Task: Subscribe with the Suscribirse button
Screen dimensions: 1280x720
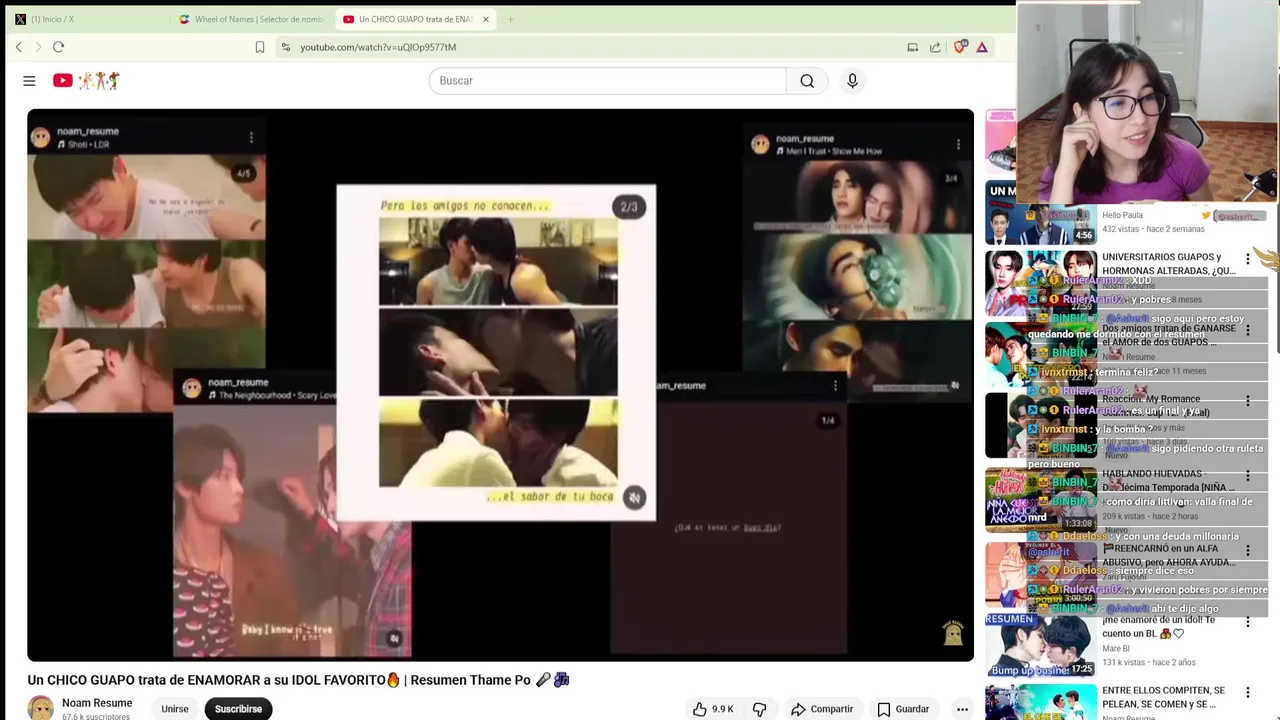Action: 238,709
